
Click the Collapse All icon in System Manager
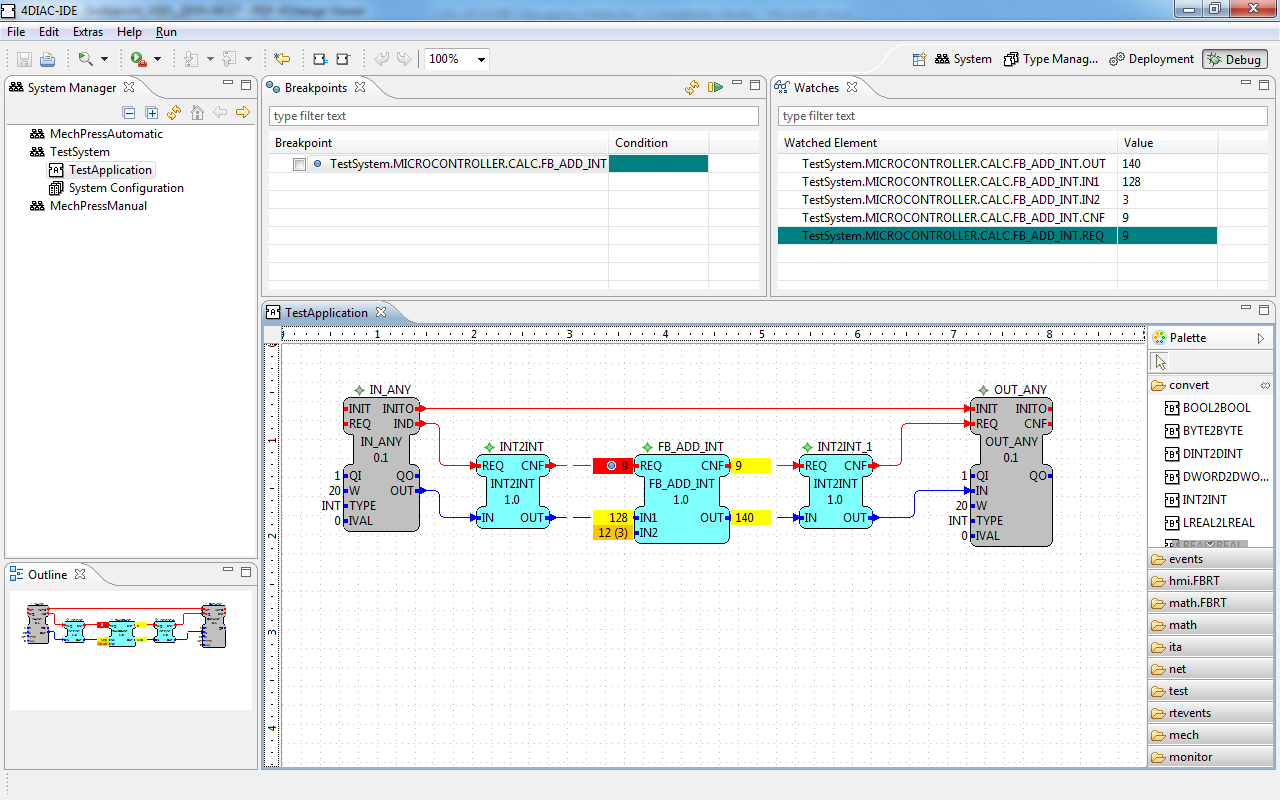tap(128, 112)
